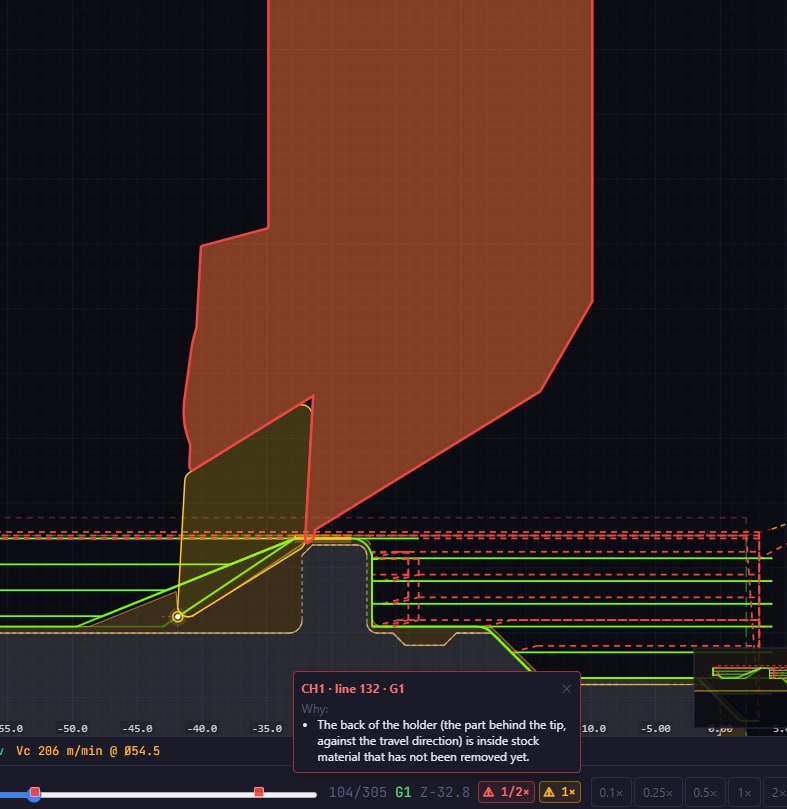Click the 'Z-32.8' position readout
787x809 pixels.
[x=444, y=792]
